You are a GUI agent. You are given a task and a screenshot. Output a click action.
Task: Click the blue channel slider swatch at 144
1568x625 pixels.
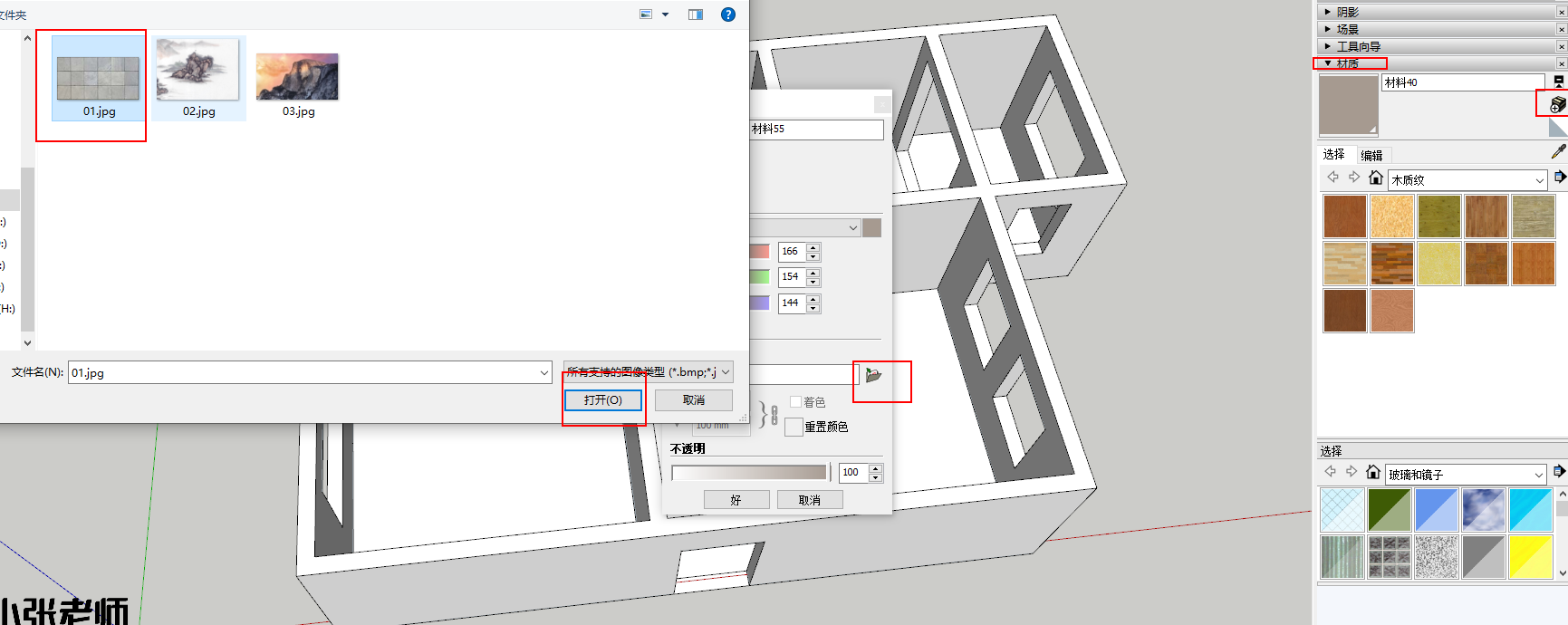pyautogui.click(x=759, y=303)
